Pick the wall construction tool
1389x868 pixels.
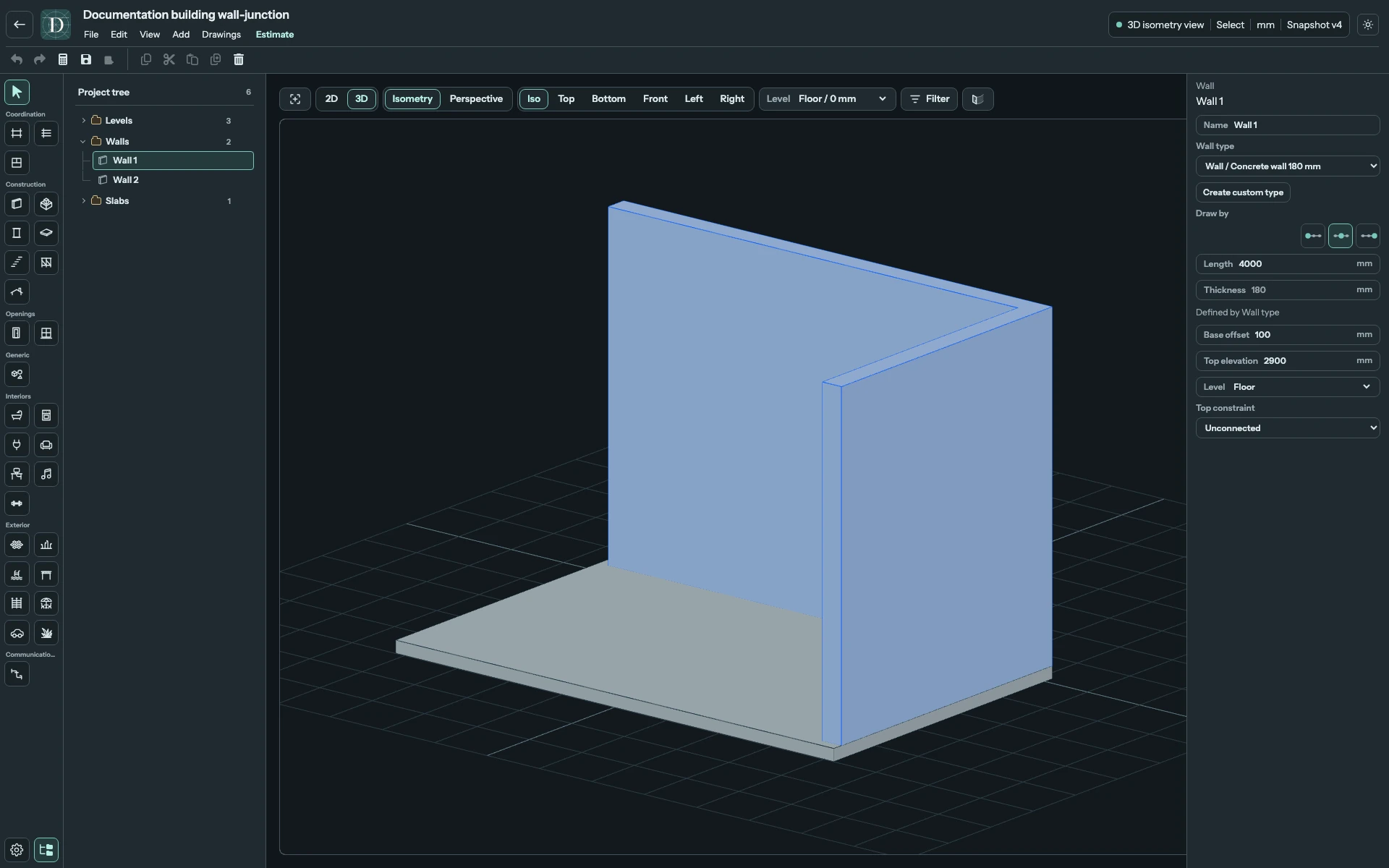17,204
